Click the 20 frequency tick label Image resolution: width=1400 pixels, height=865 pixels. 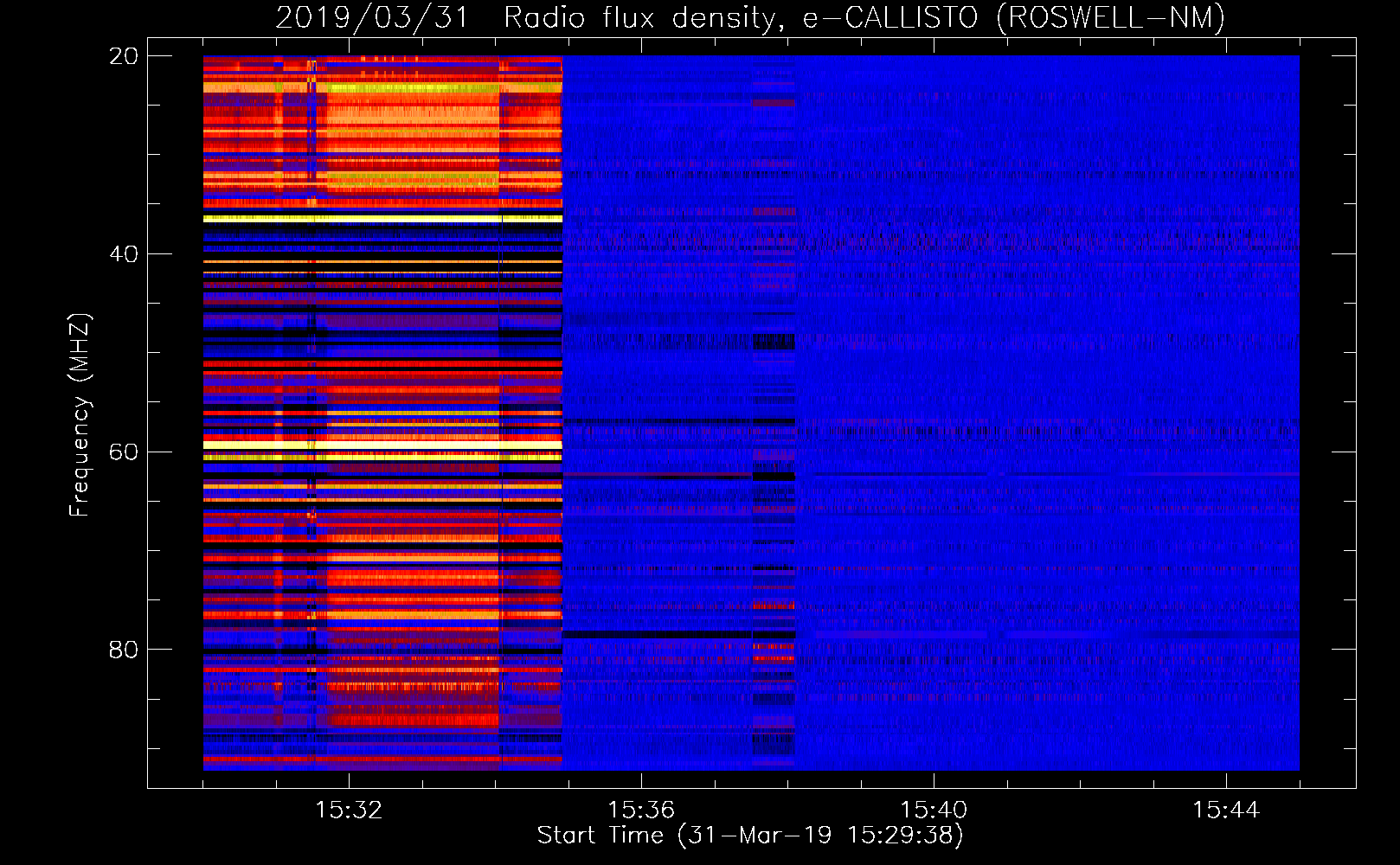124,56
